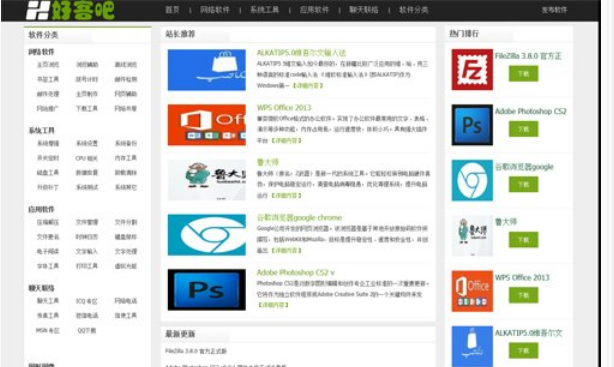614x367 pixels.
Task: Click 【详细内容】 under the 鲁大师 description
Action: [286, 195]
